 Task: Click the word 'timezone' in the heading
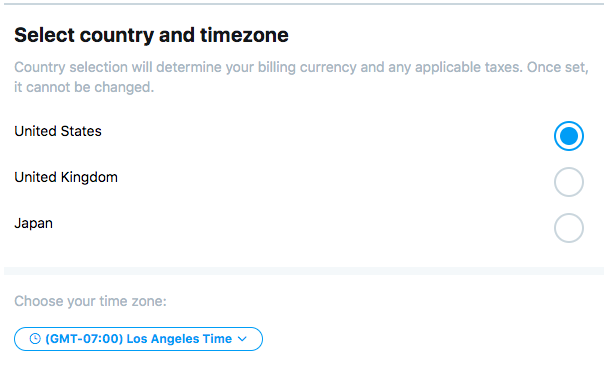[x=244, y=35]
